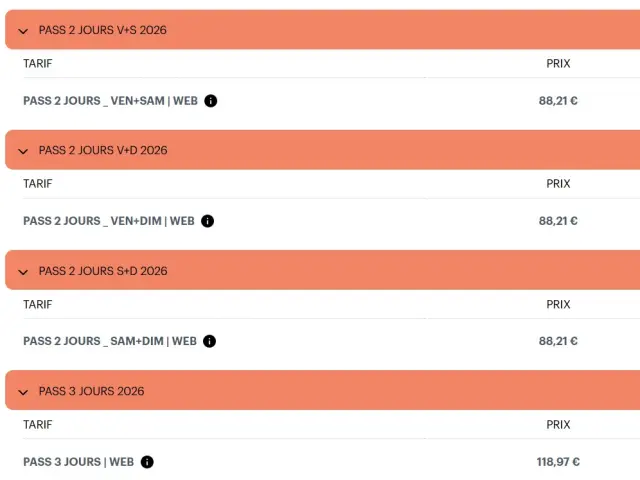The height and width of the screenshot is (480, 640).
Task: Click the PASS 2 JOURS S+D 2026 header title
Action: [x=102, y=271]
